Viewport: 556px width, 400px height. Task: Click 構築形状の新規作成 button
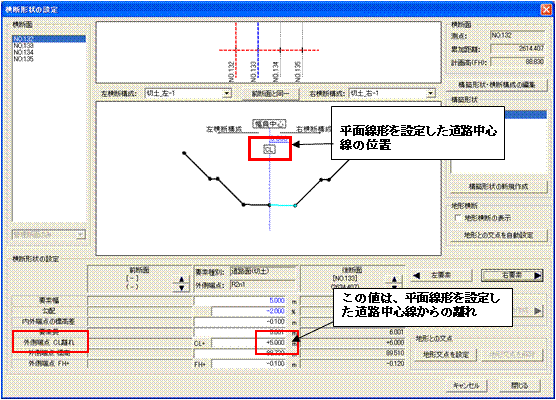coord(498,187)
